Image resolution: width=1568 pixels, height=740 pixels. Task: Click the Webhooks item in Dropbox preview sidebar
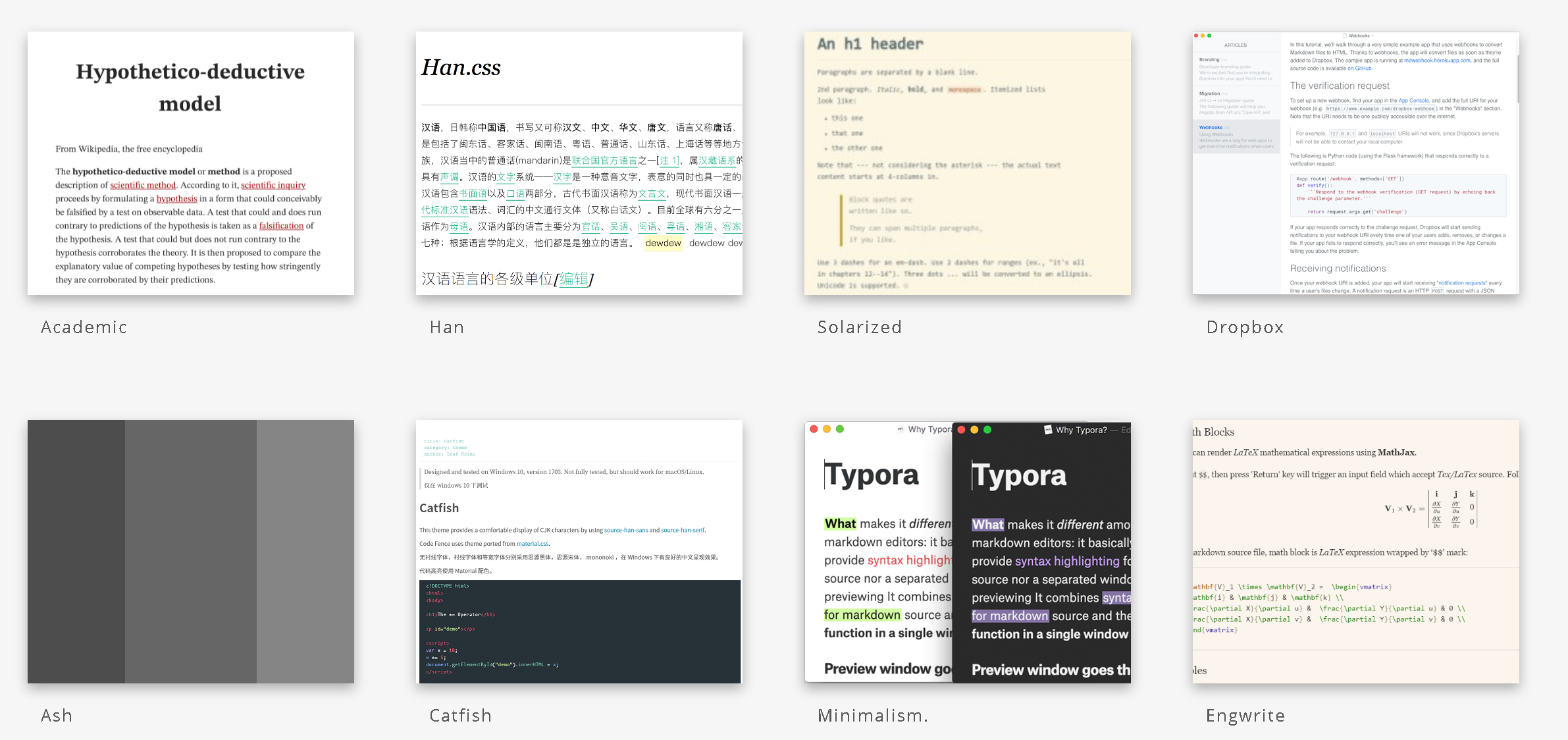click(x=1211, y=128)
